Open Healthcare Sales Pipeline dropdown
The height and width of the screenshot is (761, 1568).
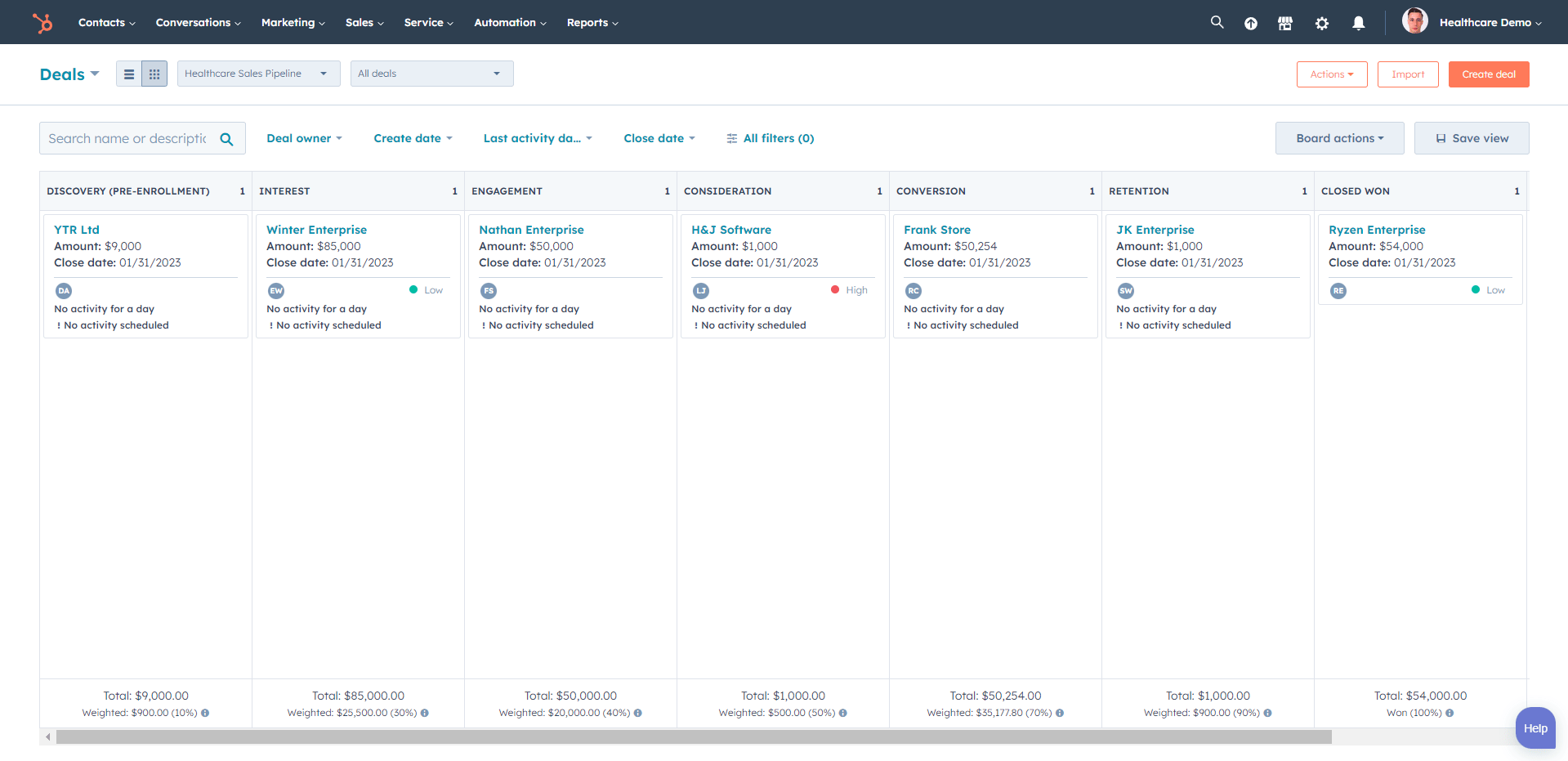pyautogui.click(x=258, y=74)
